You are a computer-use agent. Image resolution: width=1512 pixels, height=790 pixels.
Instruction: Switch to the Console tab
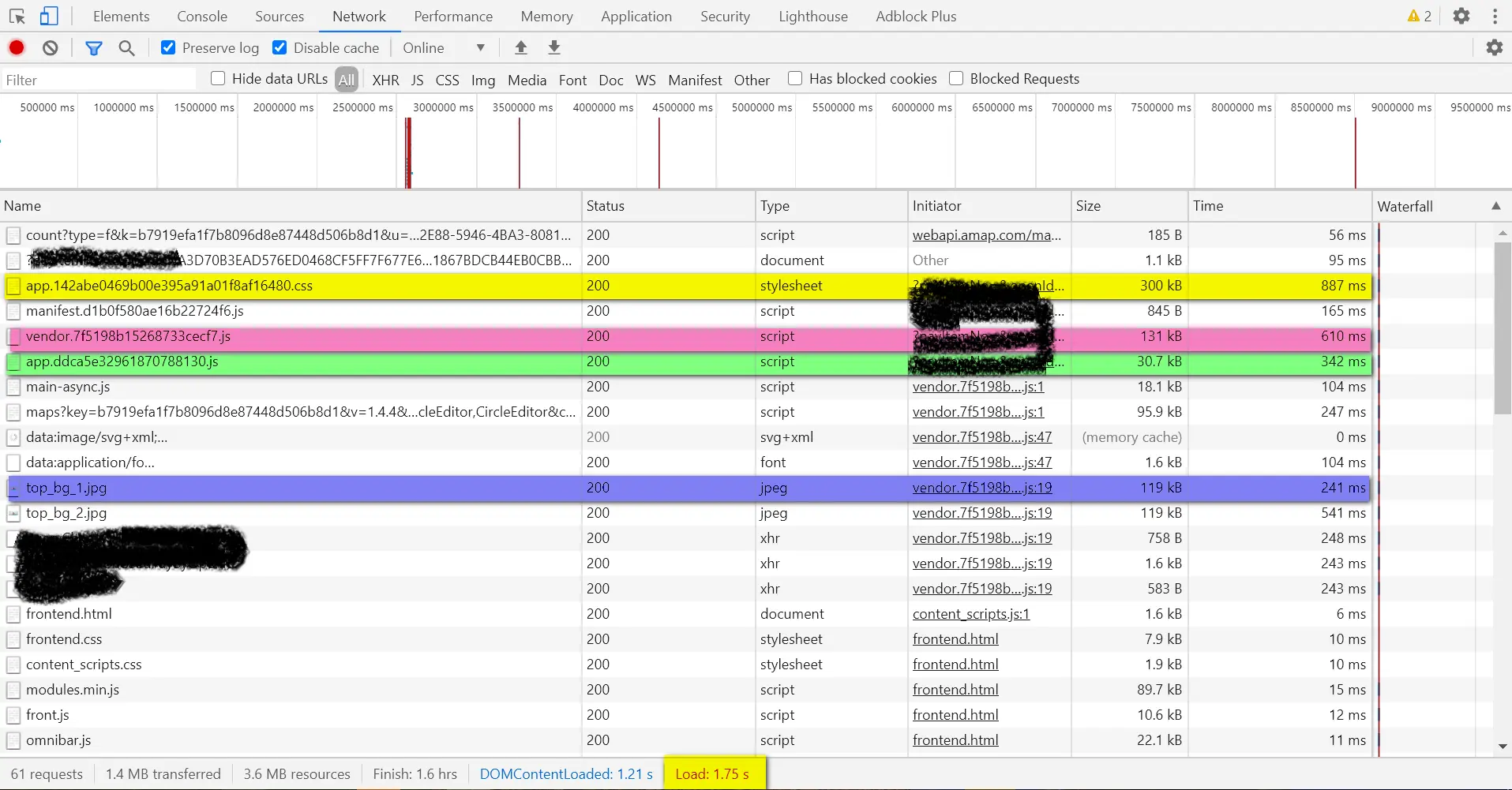tap(202, 16)
